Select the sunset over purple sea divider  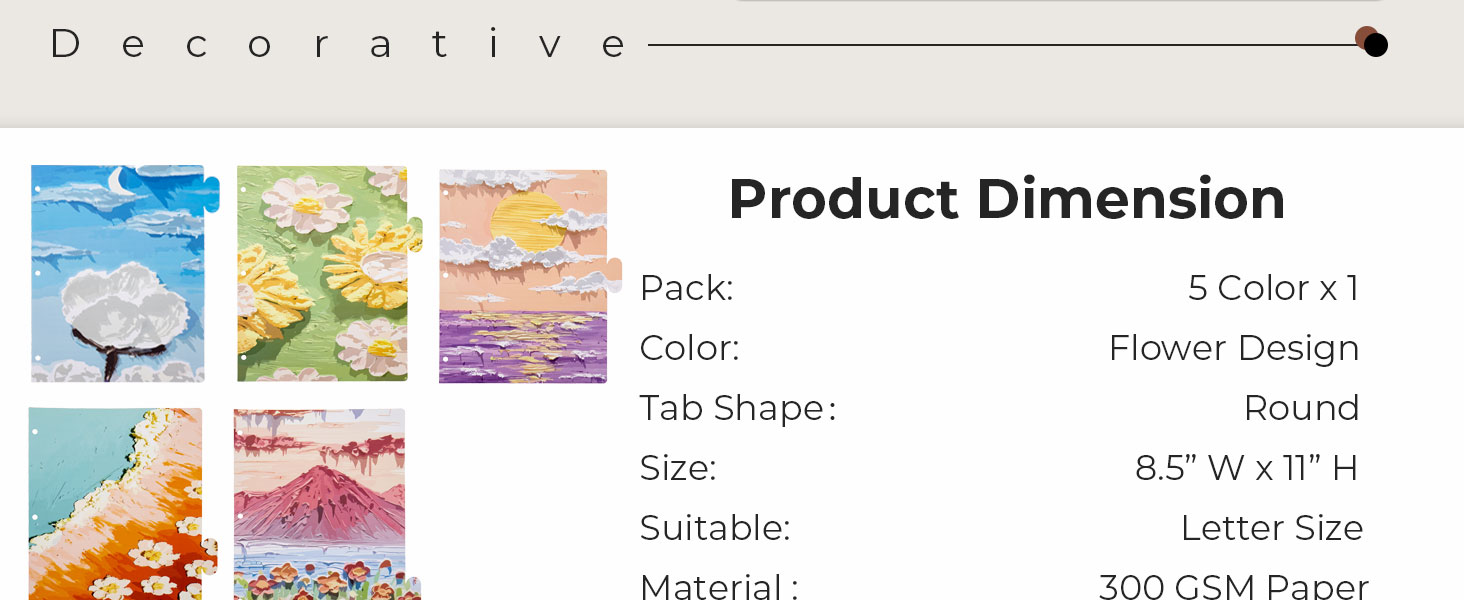tap(524, 276)
